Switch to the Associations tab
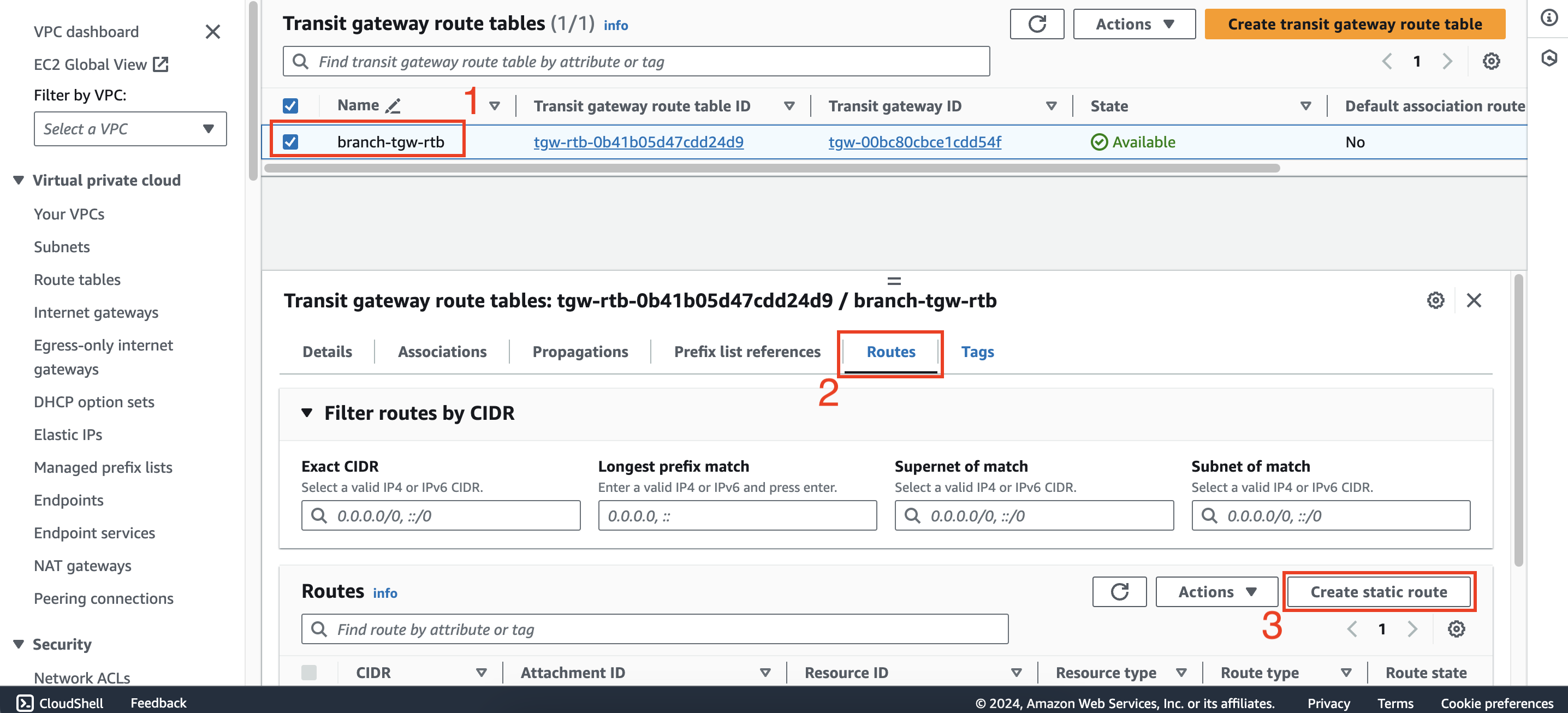The image size is (1568, 713). 442,351
